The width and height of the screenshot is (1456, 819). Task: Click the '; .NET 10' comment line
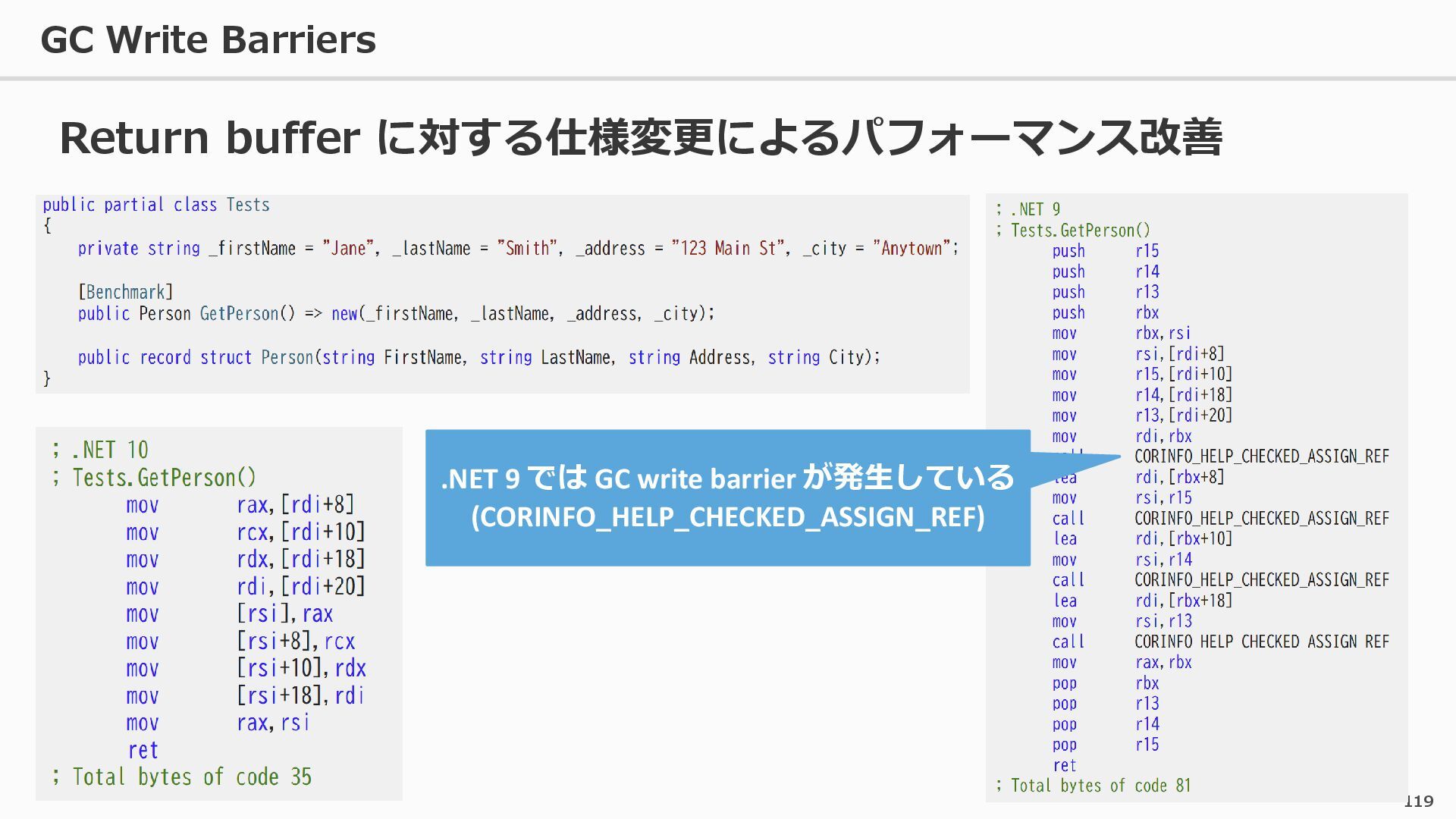click(100, 450)
